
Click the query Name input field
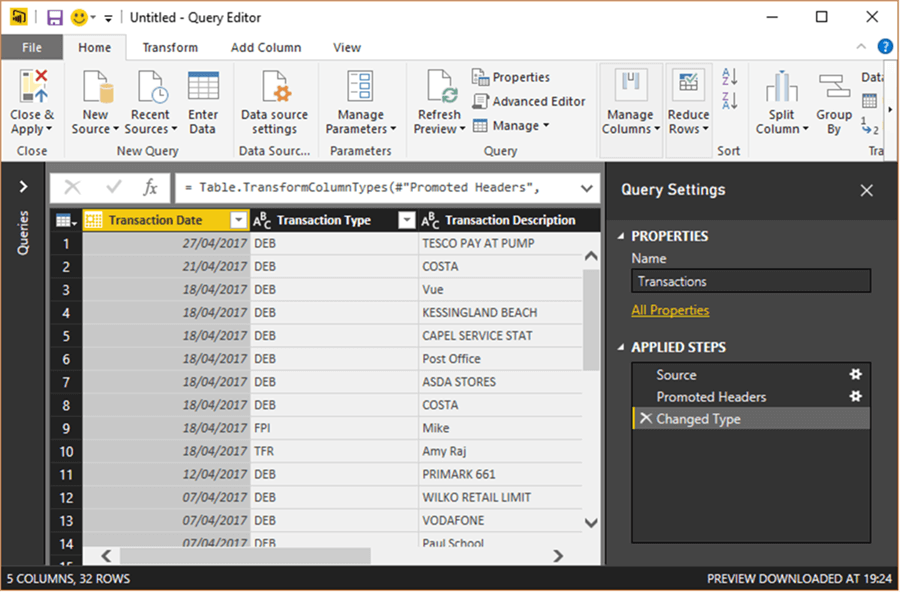750,281
